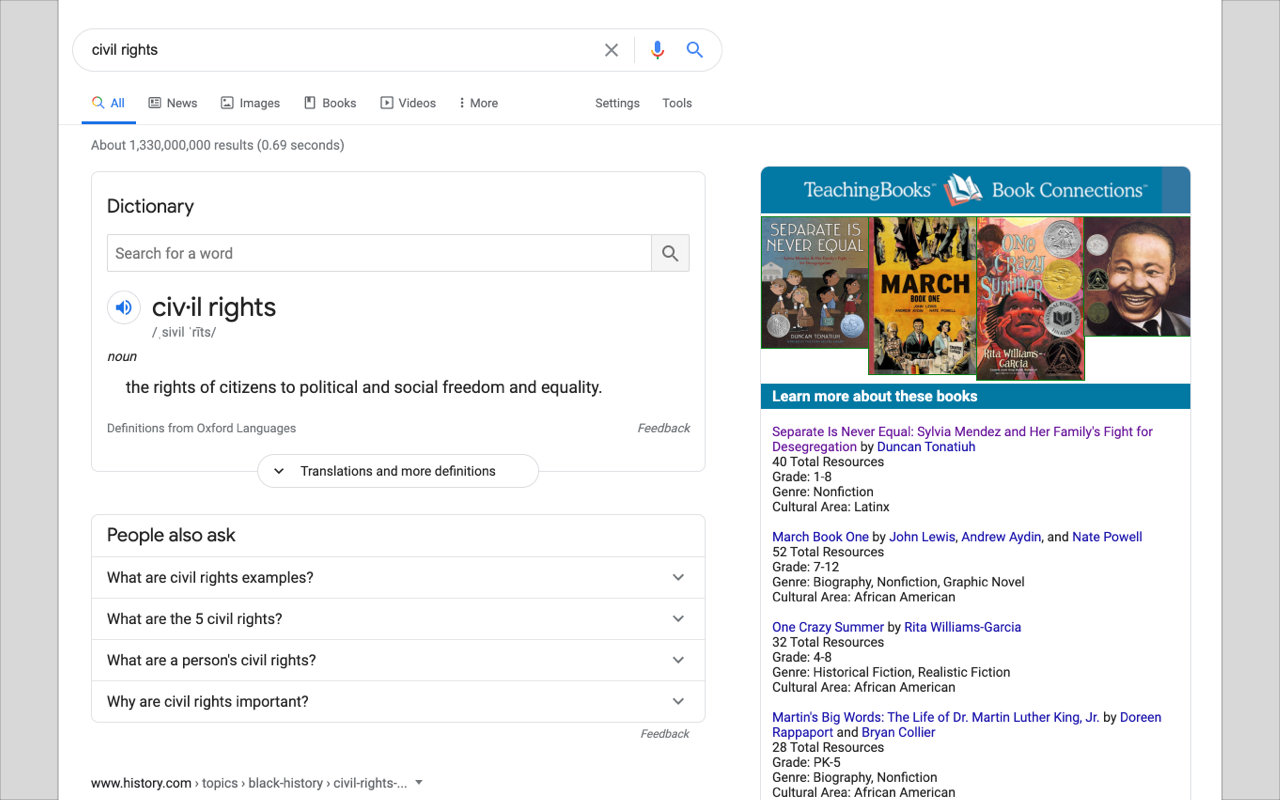
Task: Click Feedback under the dictionary definition
Action: coord(664,428)
